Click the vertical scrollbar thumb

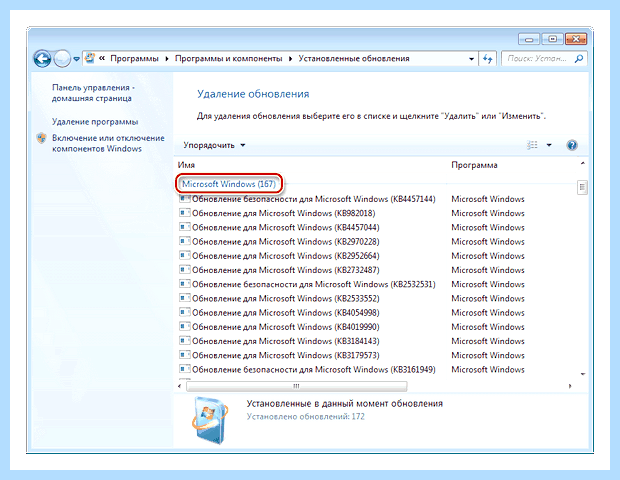click(582, 187)
